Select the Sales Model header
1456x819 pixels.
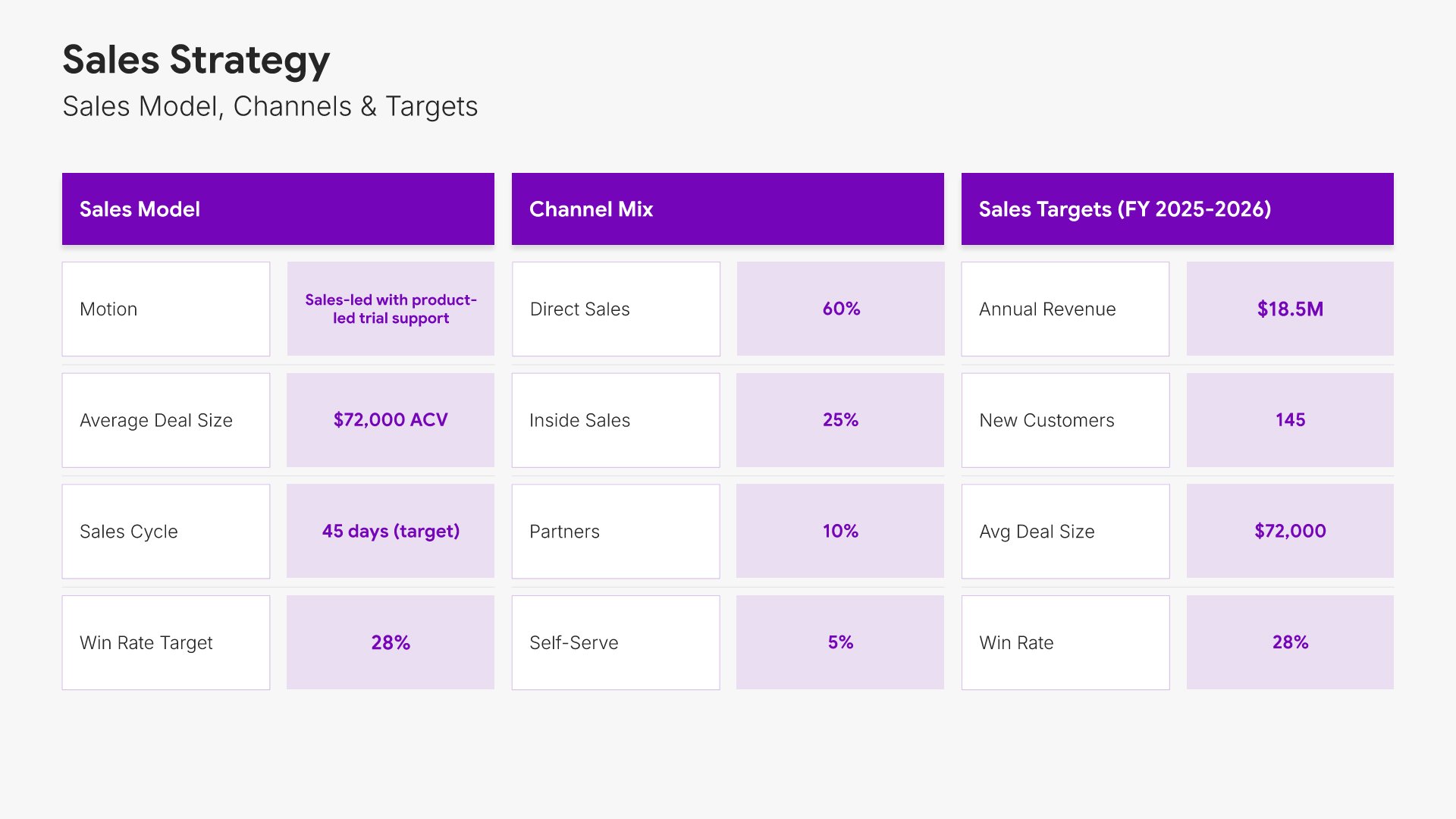pyautogui.click(x=278, y=209)
